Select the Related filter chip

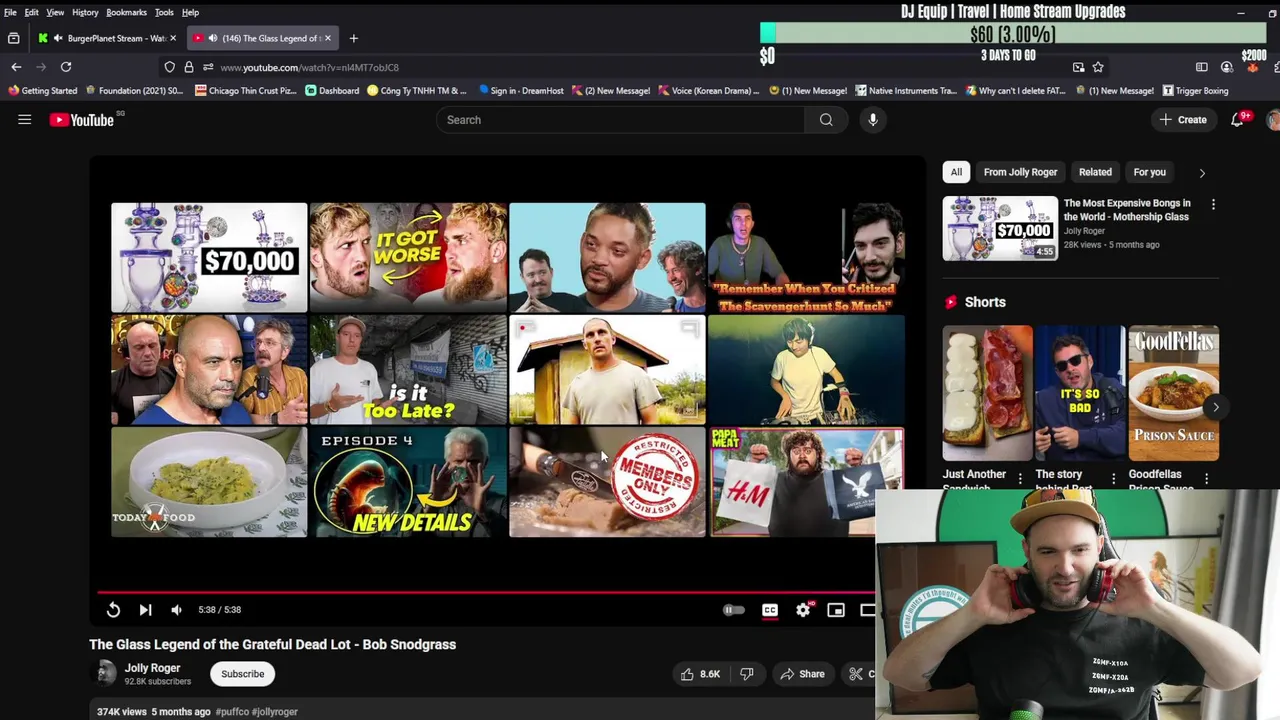(1095, 172)
